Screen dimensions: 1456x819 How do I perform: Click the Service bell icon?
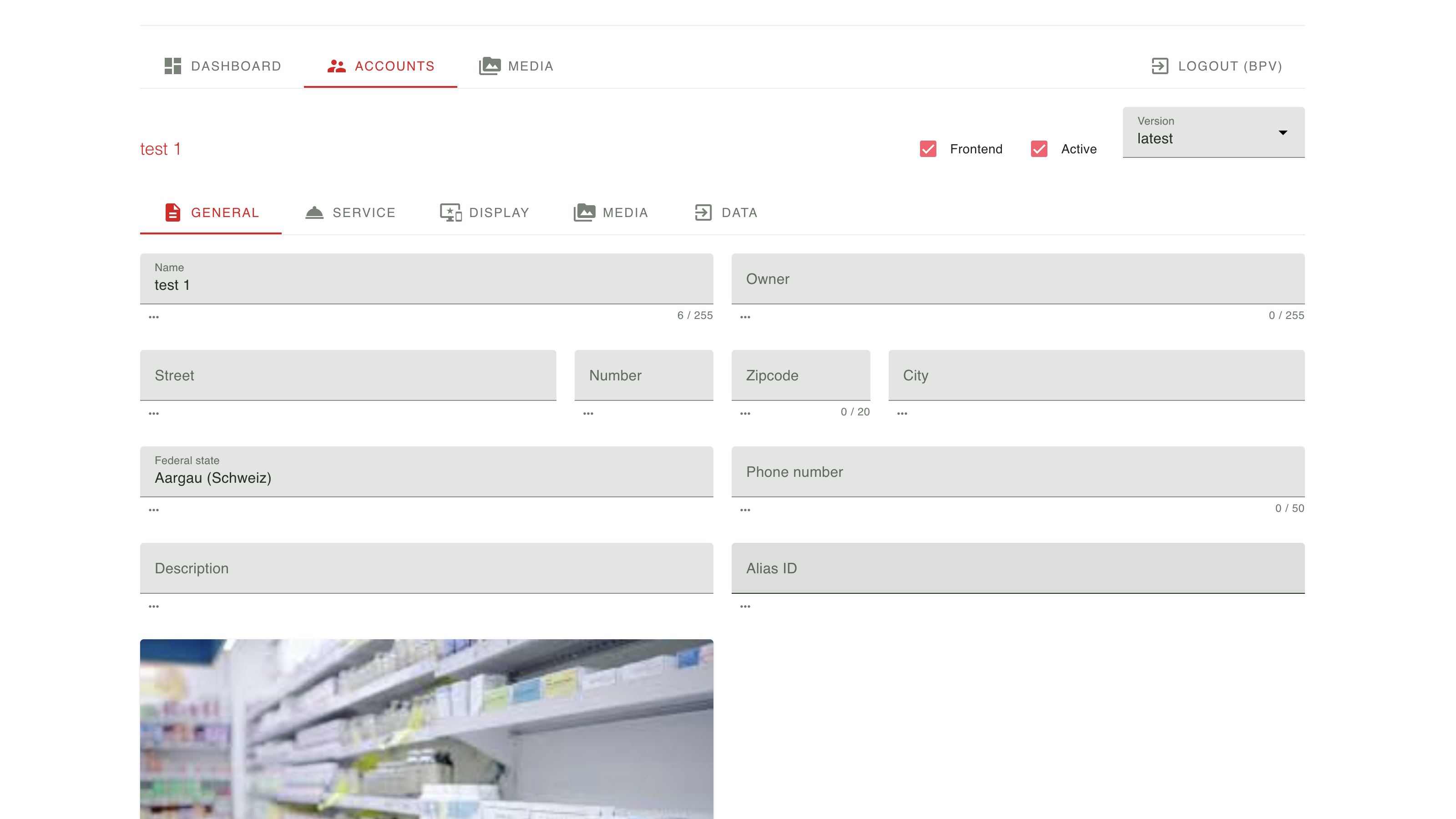point(314,212)
